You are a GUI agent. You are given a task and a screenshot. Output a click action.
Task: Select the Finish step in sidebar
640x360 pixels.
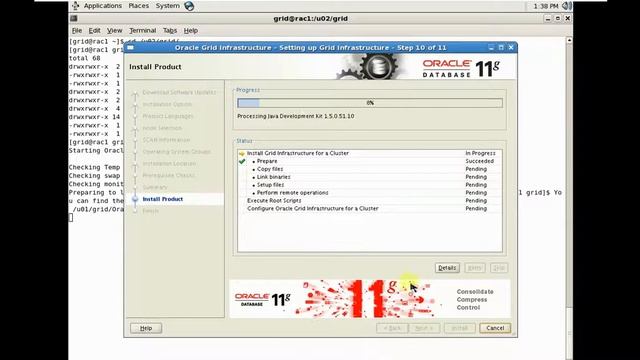(x=151, y=211)
